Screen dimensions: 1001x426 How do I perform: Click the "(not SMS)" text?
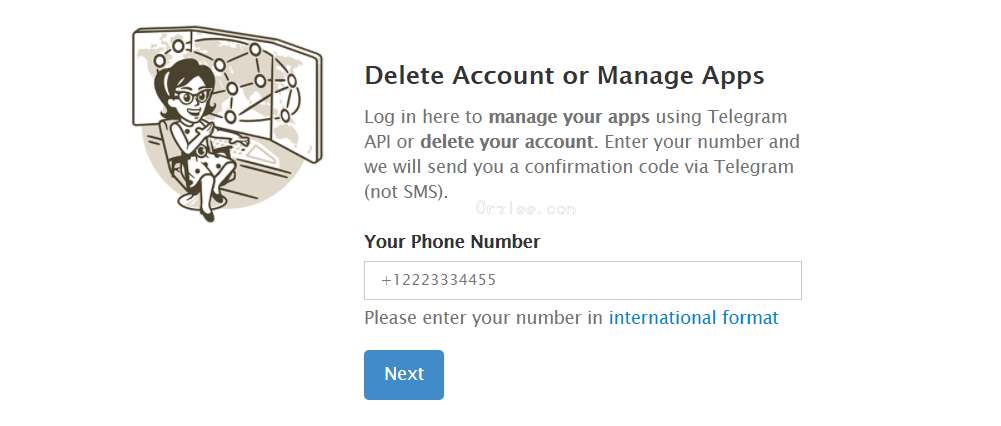coord(405,191)
